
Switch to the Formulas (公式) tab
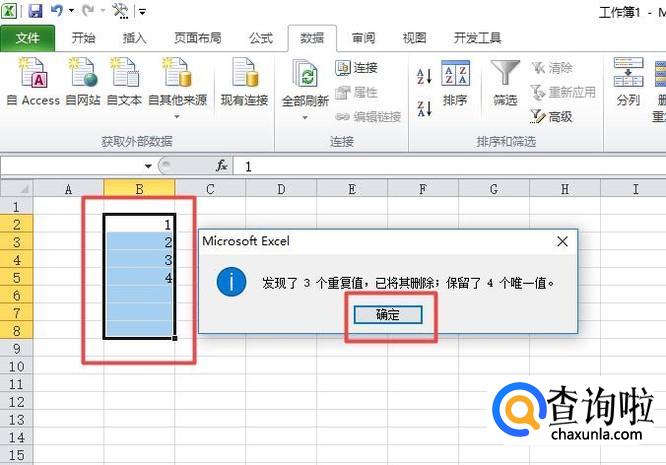pos(260,38)
